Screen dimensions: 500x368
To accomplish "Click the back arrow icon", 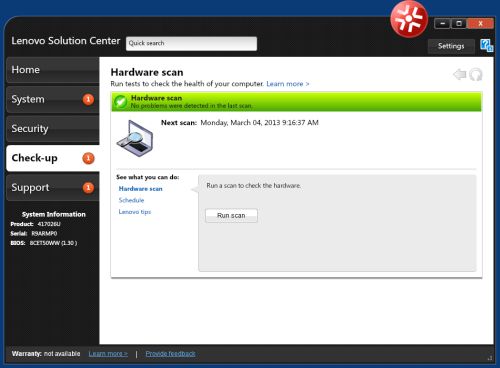I will [460, 74].
